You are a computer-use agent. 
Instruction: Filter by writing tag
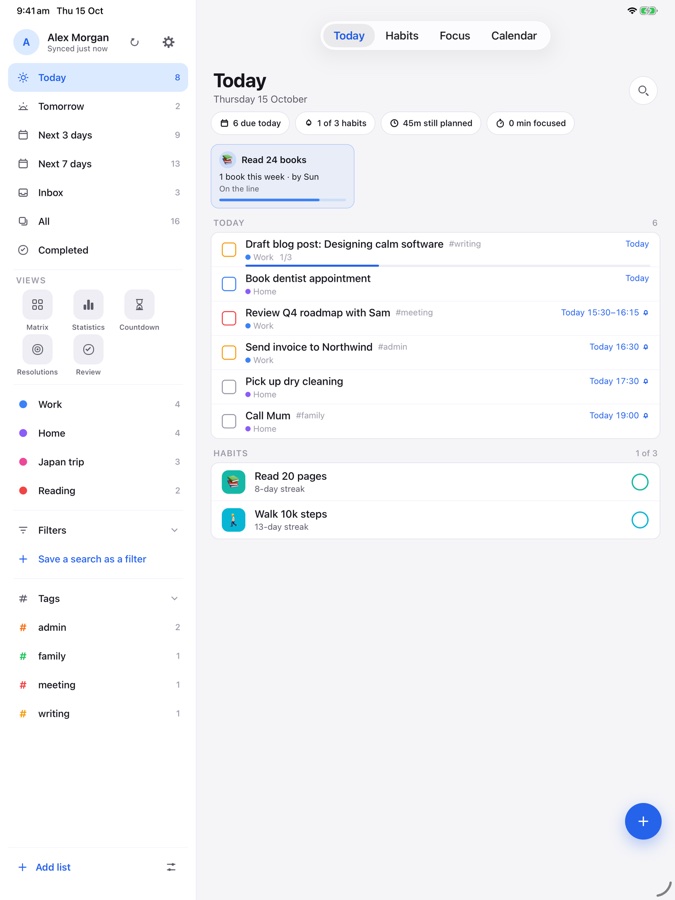(98, 713)
